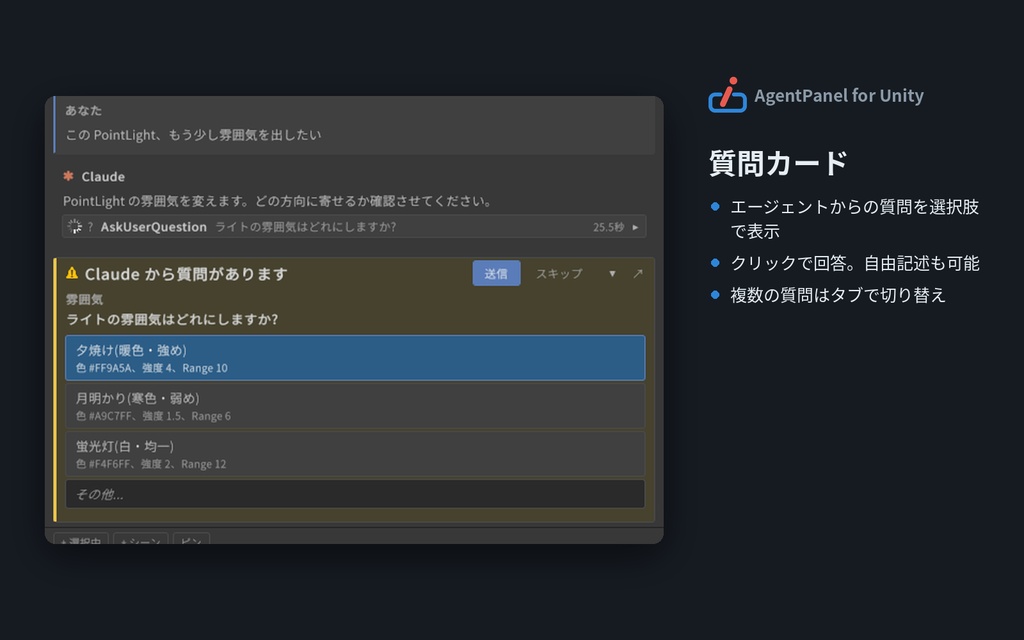Click the user message about PointLight 雰囲気
This screenshot has width=1024, height=640.
click(193, 135)
